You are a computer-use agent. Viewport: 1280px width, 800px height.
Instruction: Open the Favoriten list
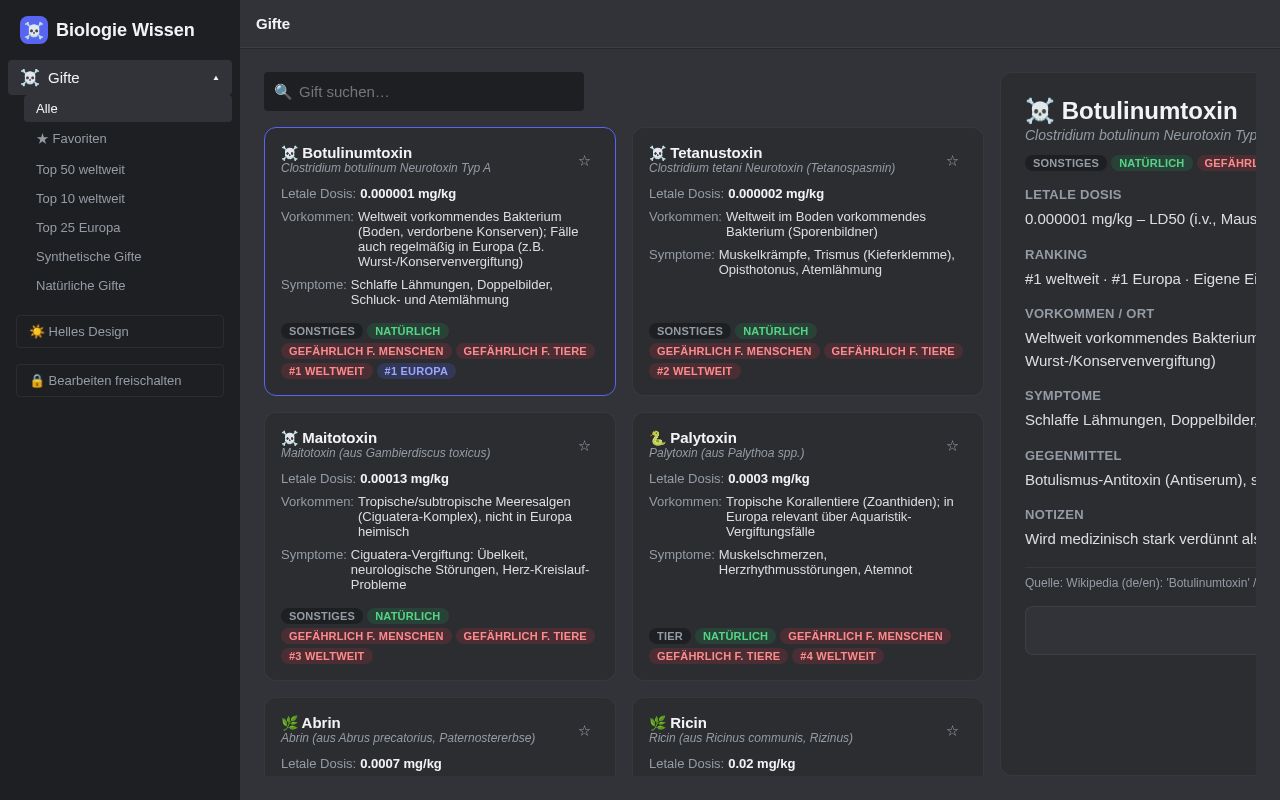128,139
